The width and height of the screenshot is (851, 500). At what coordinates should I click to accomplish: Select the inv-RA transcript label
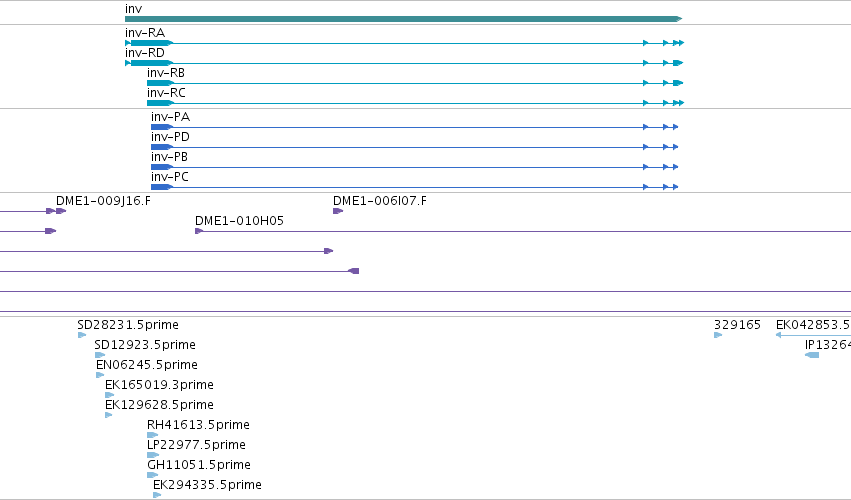point(145,33)
